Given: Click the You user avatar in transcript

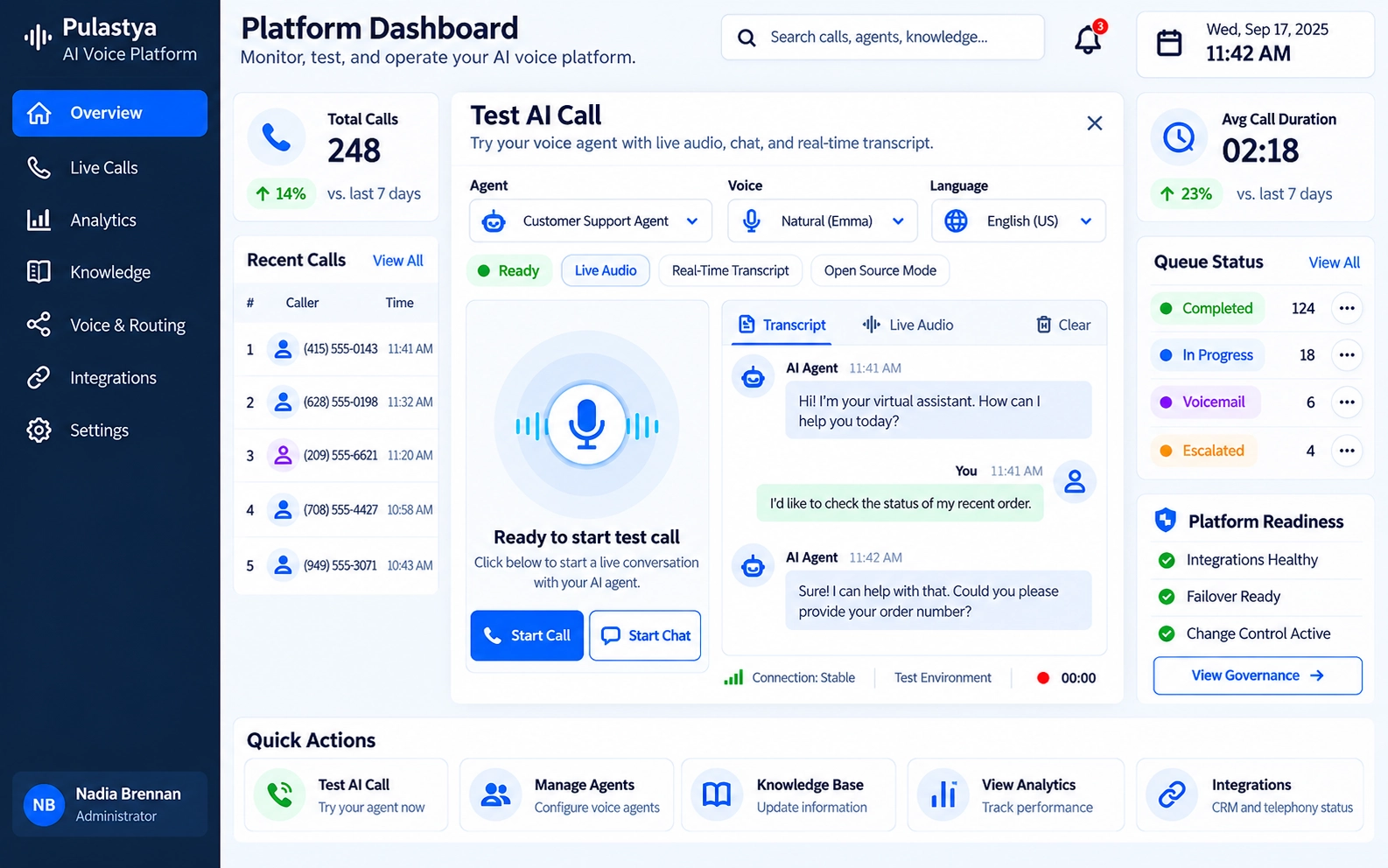Looking at the screenshot, I should [x=1075, y=481].
